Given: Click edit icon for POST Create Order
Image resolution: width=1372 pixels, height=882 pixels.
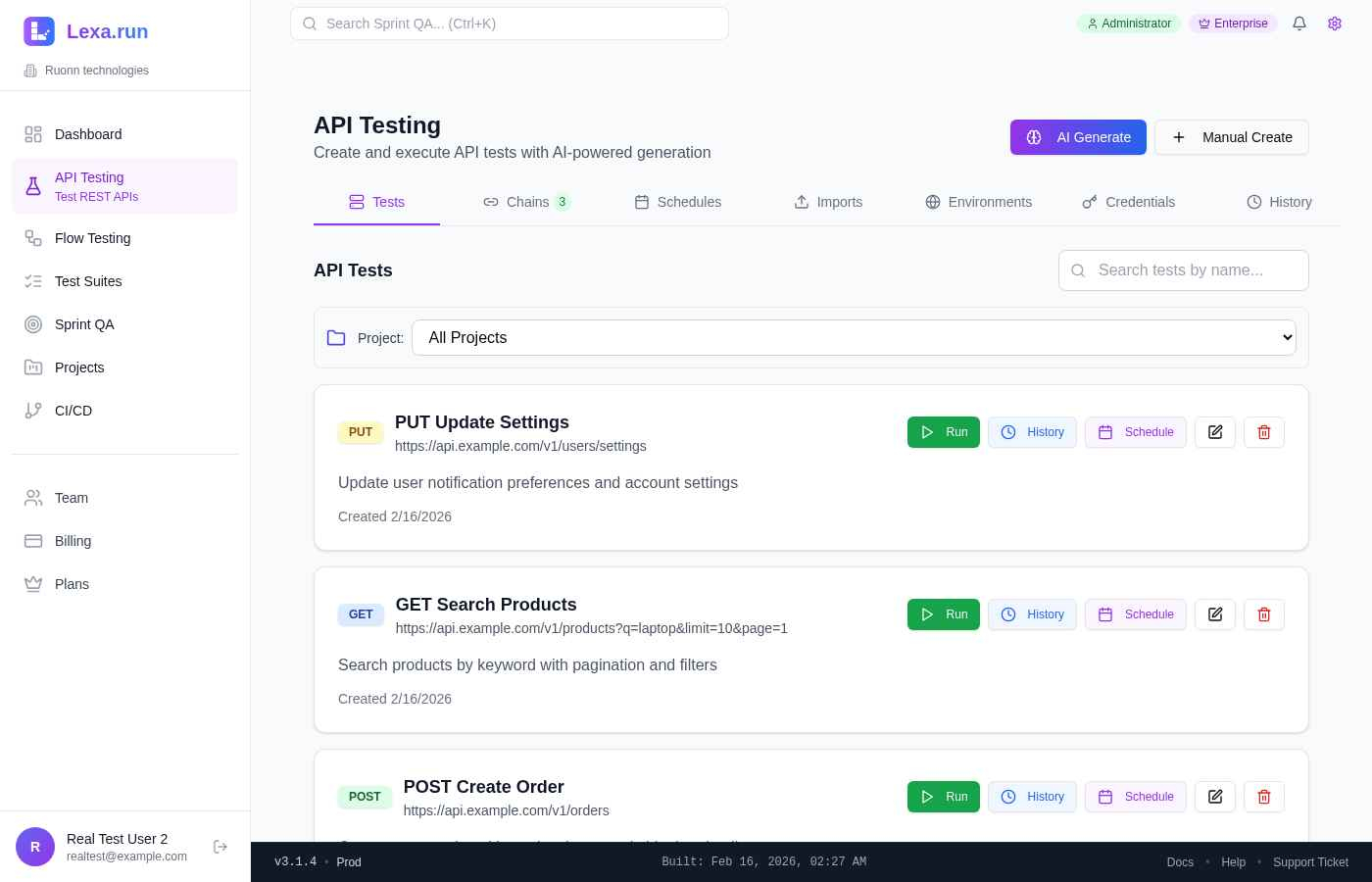Looking at the screenshot, I should [1215, 797].
